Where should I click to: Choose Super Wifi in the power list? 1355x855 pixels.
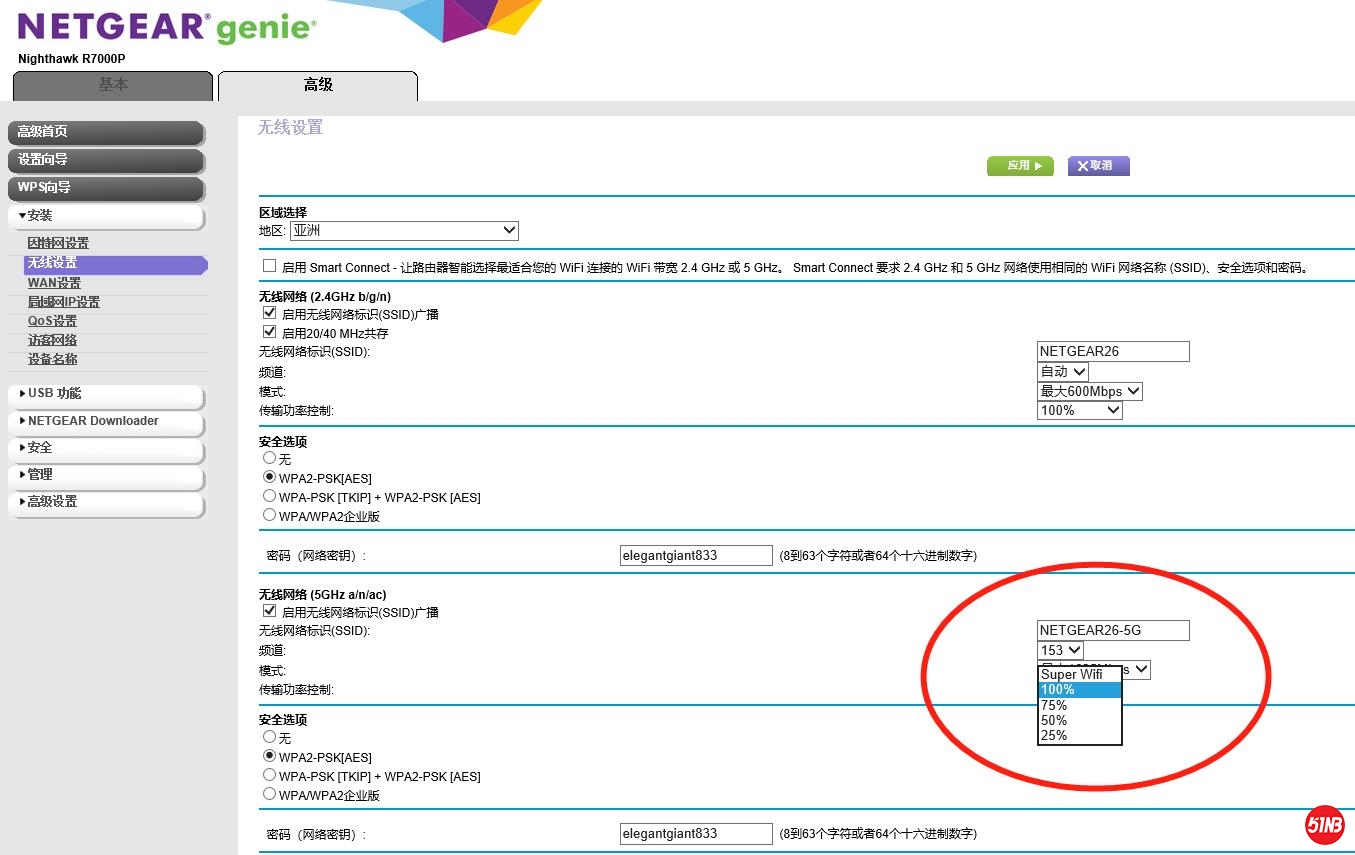[1072, 674]
